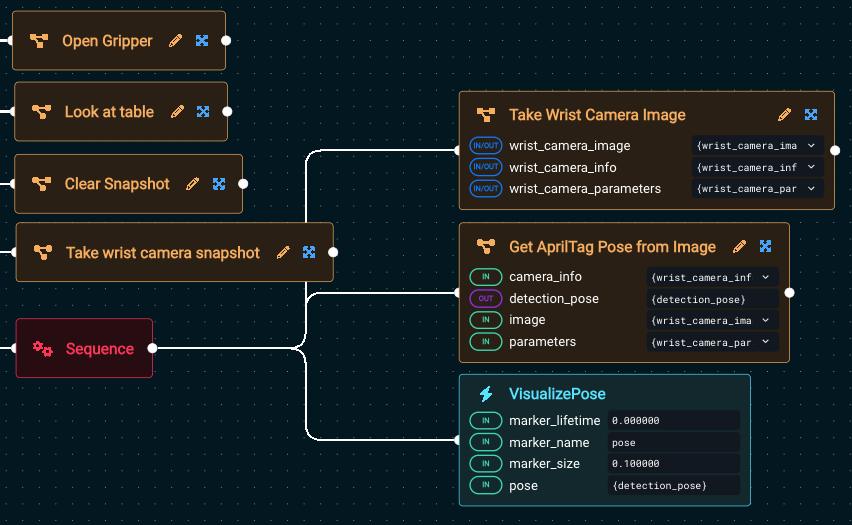Image resolution: width=852 pixels, height=525 pixels.
Task: Click the Sequence node gears icon
Action: point(43,348)
